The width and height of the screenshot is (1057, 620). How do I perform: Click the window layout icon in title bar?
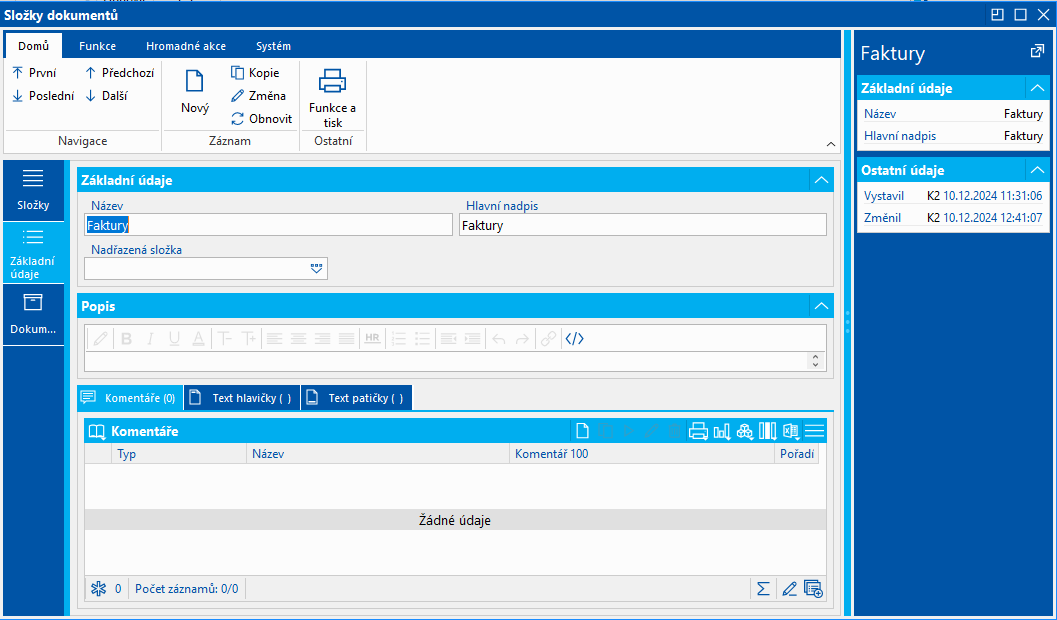tap(997, 14)
